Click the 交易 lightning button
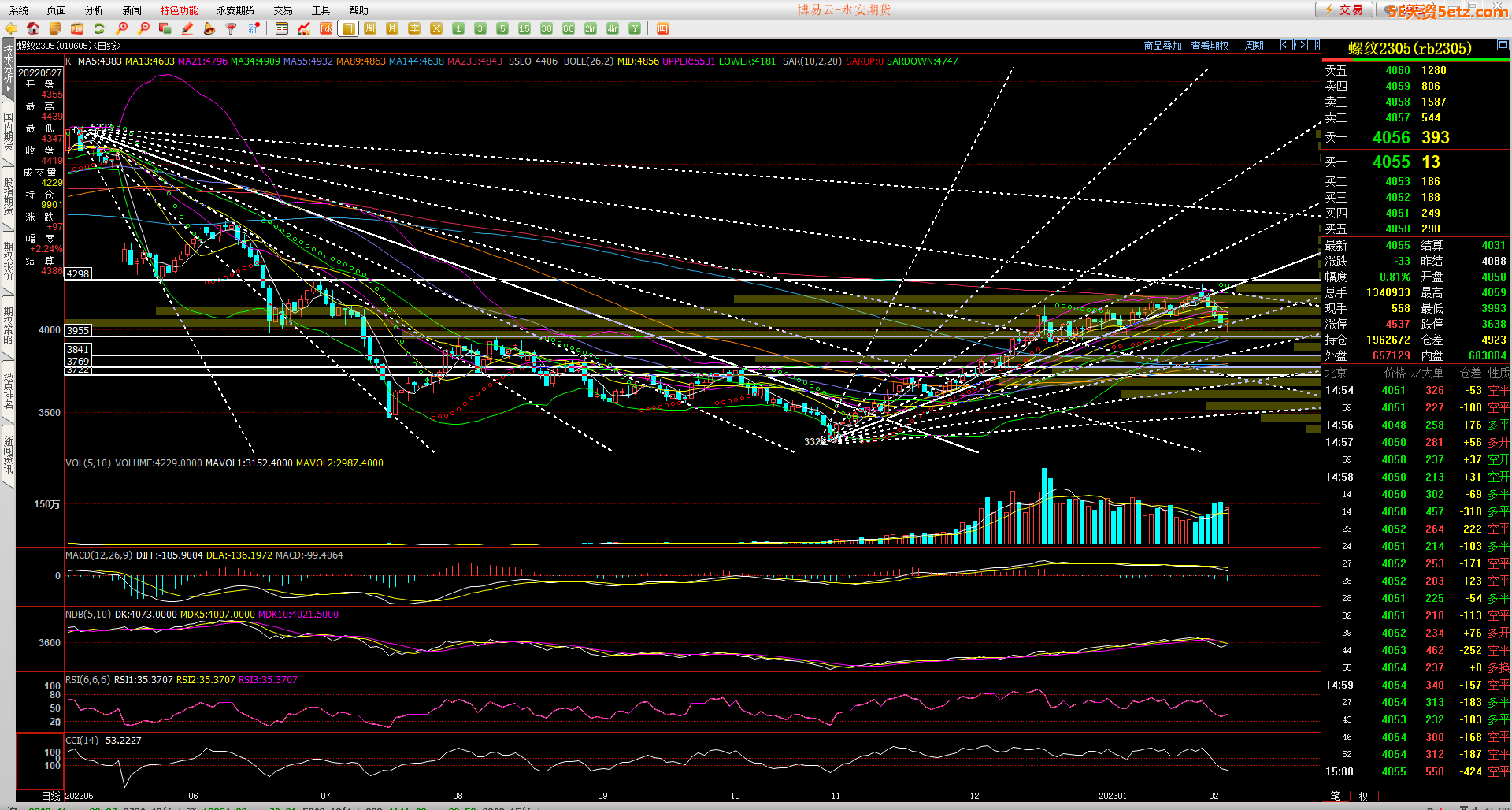The height and width of the screenshot is (810, 1512). 1343,9
